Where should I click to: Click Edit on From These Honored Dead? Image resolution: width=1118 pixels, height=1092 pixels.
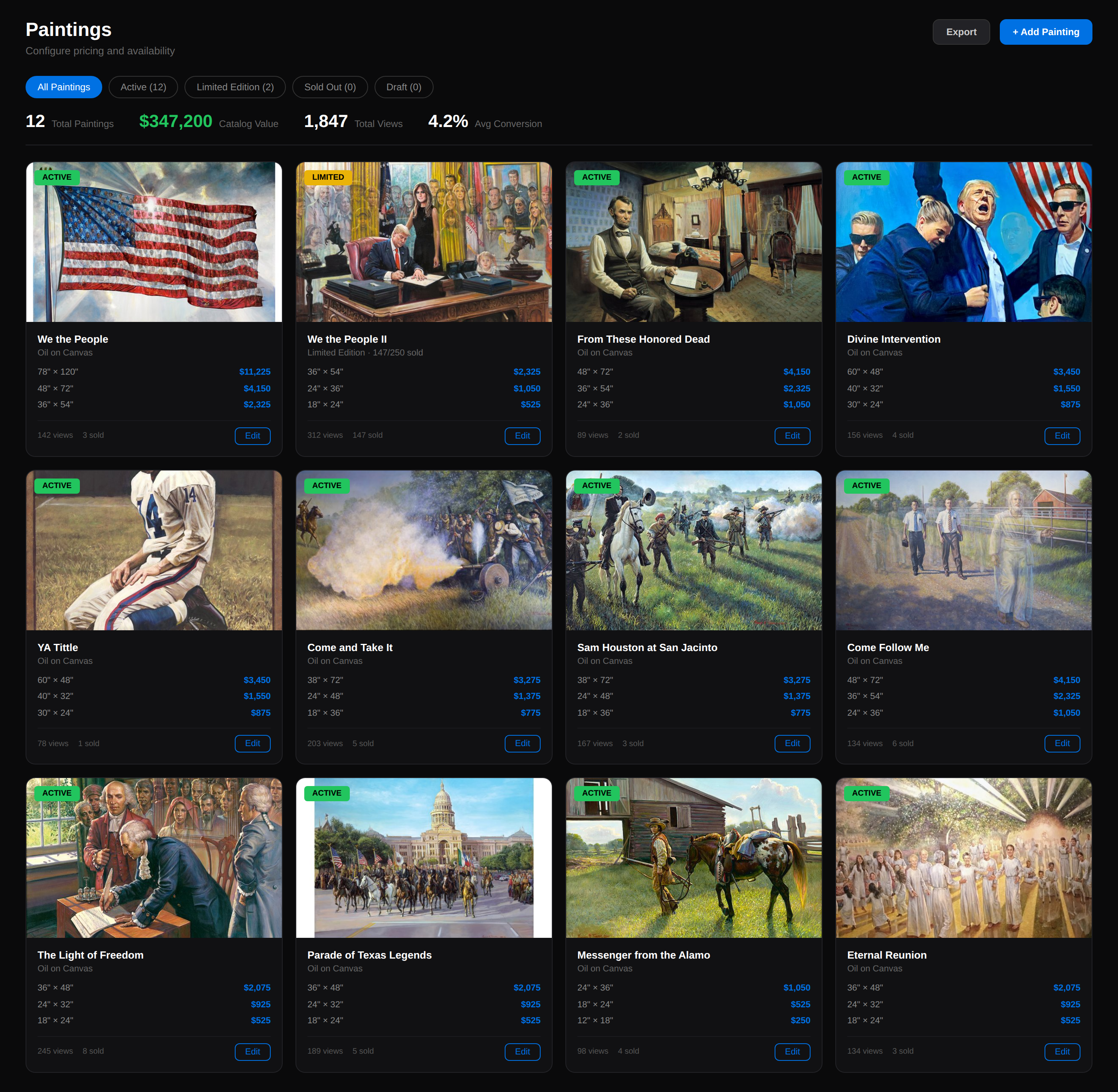792,436
